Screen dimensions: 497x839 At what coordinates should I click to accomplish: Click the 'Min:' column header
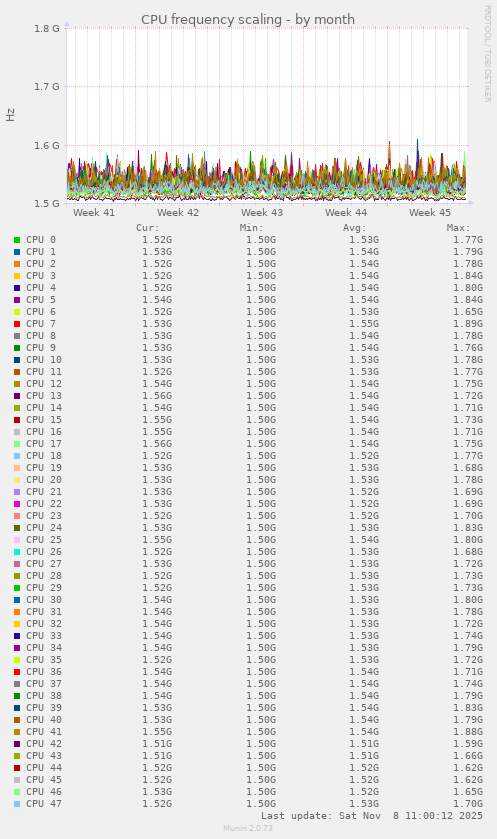pos(251,228)
